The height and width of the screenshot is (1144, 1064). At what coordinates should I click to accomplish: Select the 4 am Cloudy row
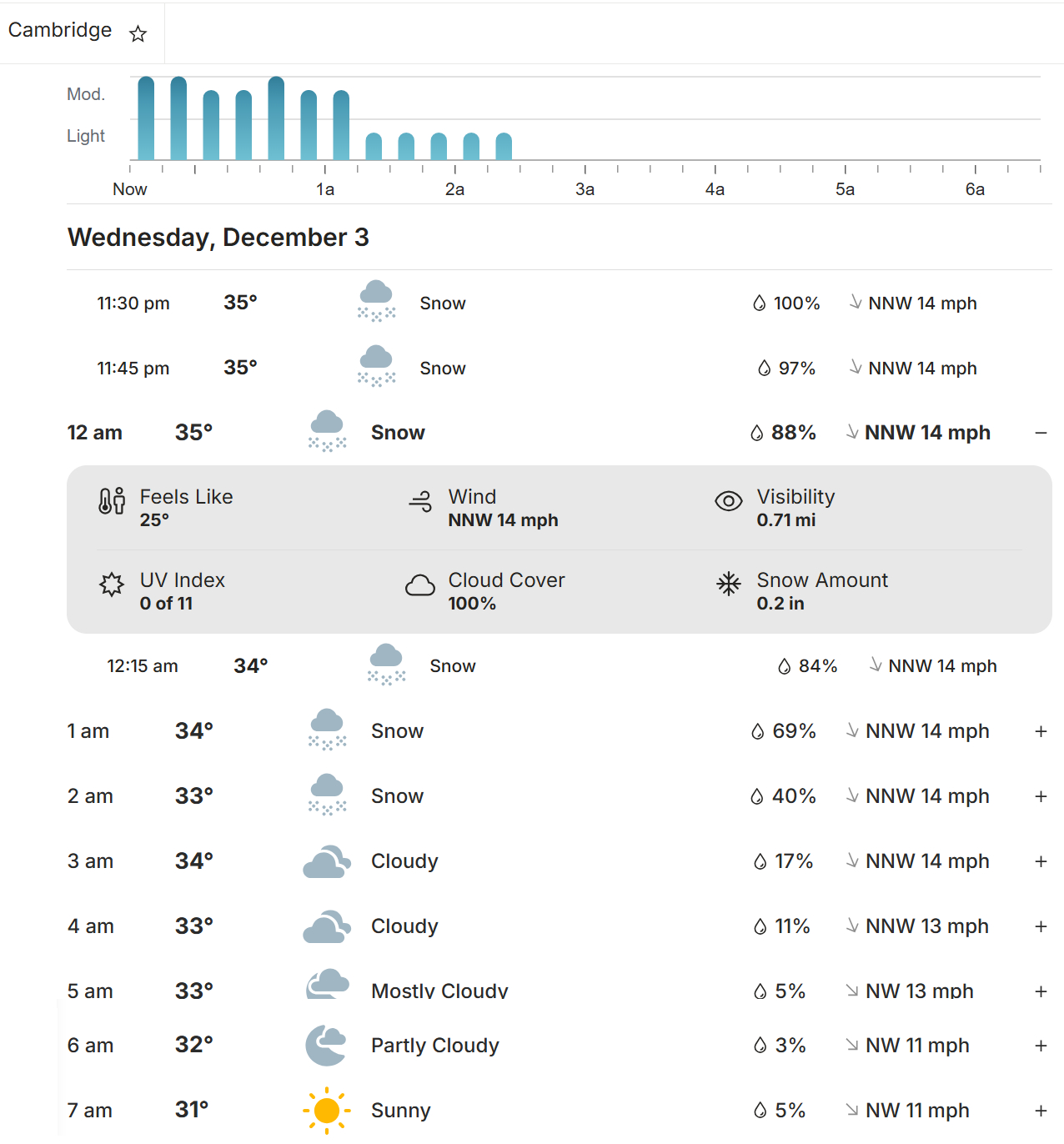534,926
